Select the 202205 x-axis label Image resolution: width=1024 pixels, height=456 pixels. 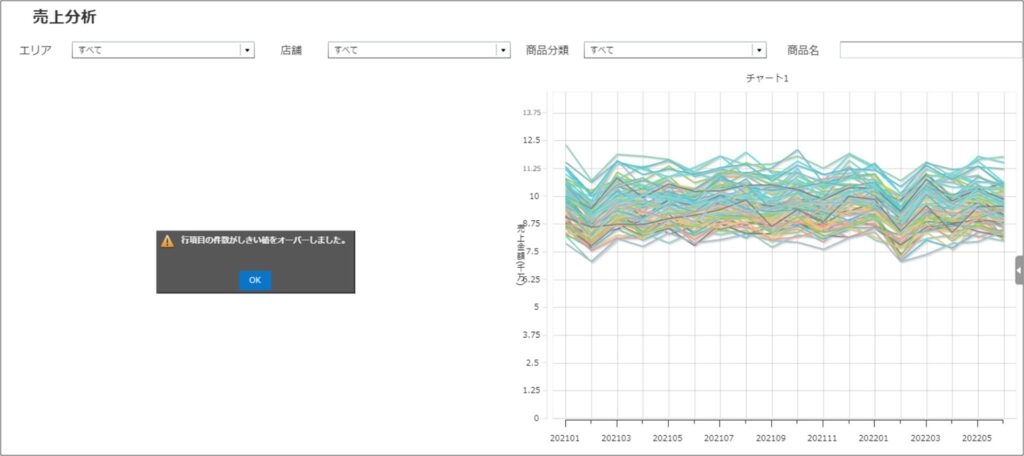tap(978, 438)
